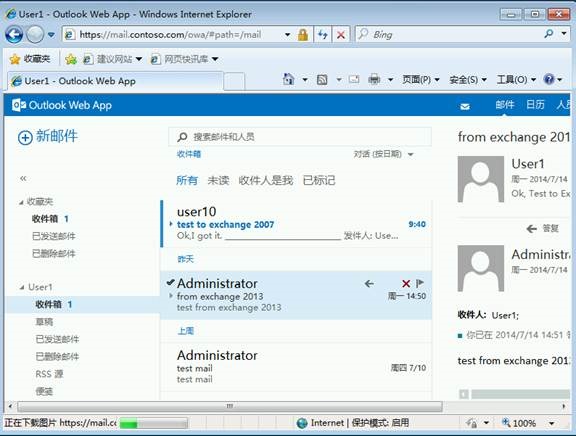This screenshot has height=436, width=576.
Task: Open 工具(O) tools menu
Action: click(516, 79)
